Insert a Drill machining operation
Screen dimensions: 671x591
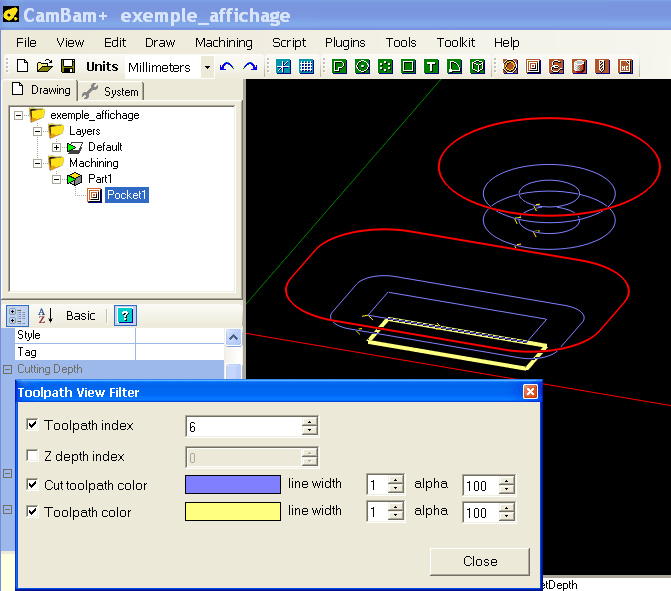[602, 66]
